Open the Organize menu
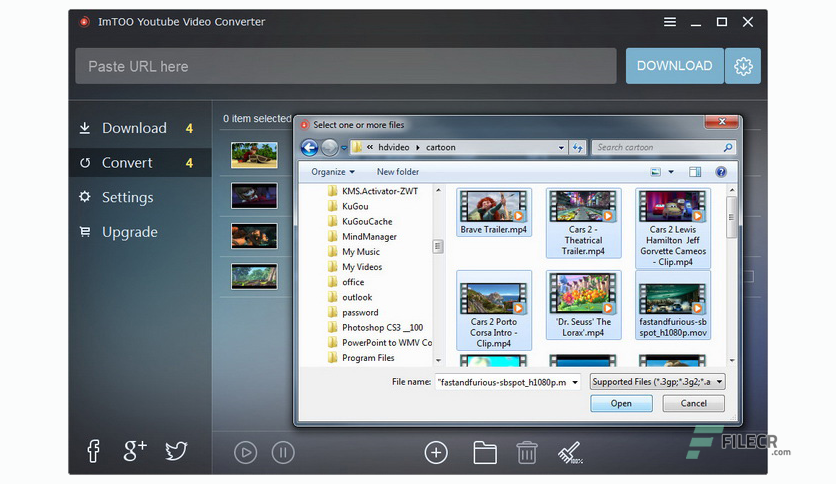The width and height of the screenshot is (836, 484). (333, 172)
